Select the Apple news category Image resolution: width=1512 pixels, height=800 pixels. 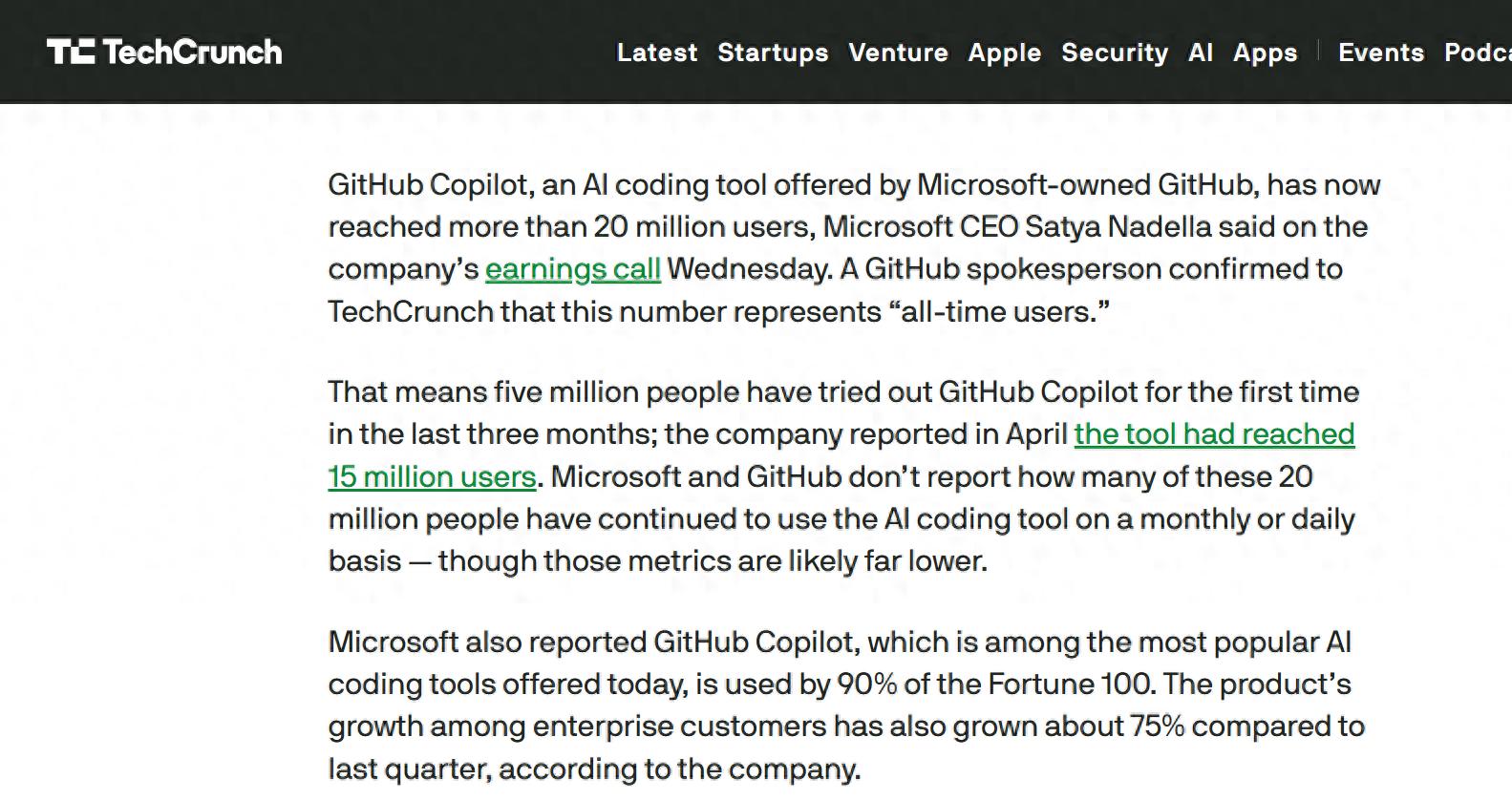point(1004,53)
